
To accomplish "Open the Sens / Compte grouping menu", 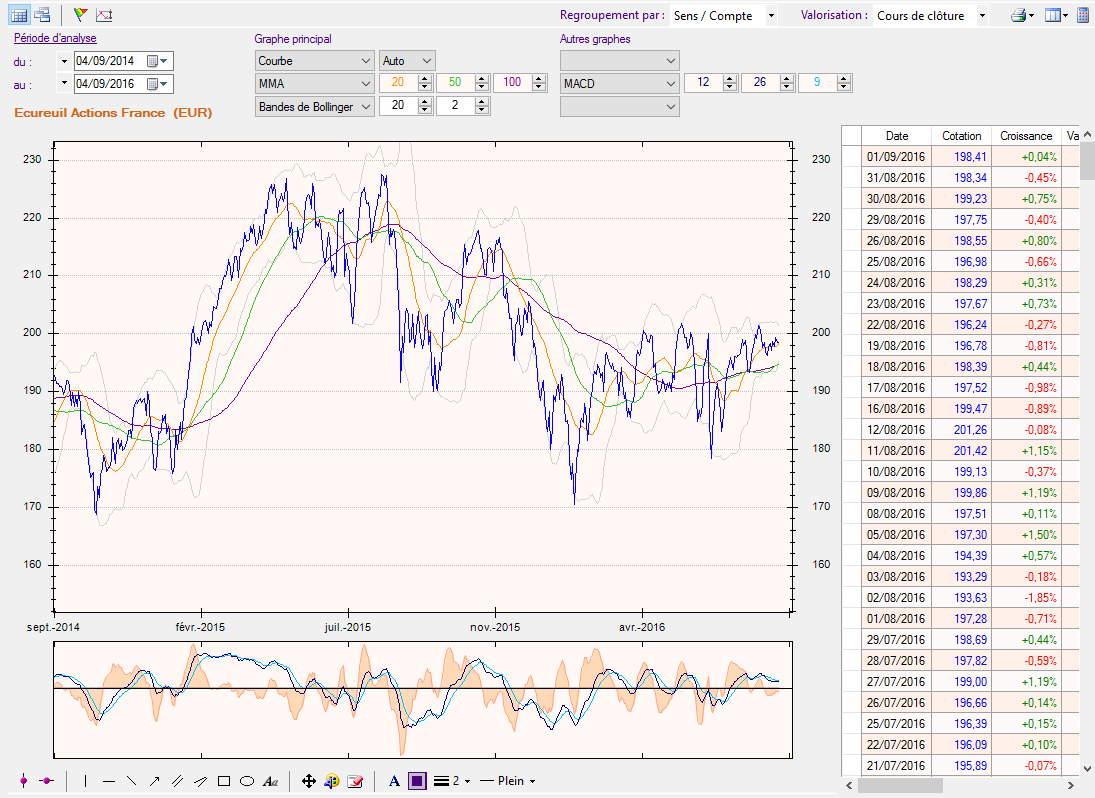I will pyautogui.click(x=722, y=16).
